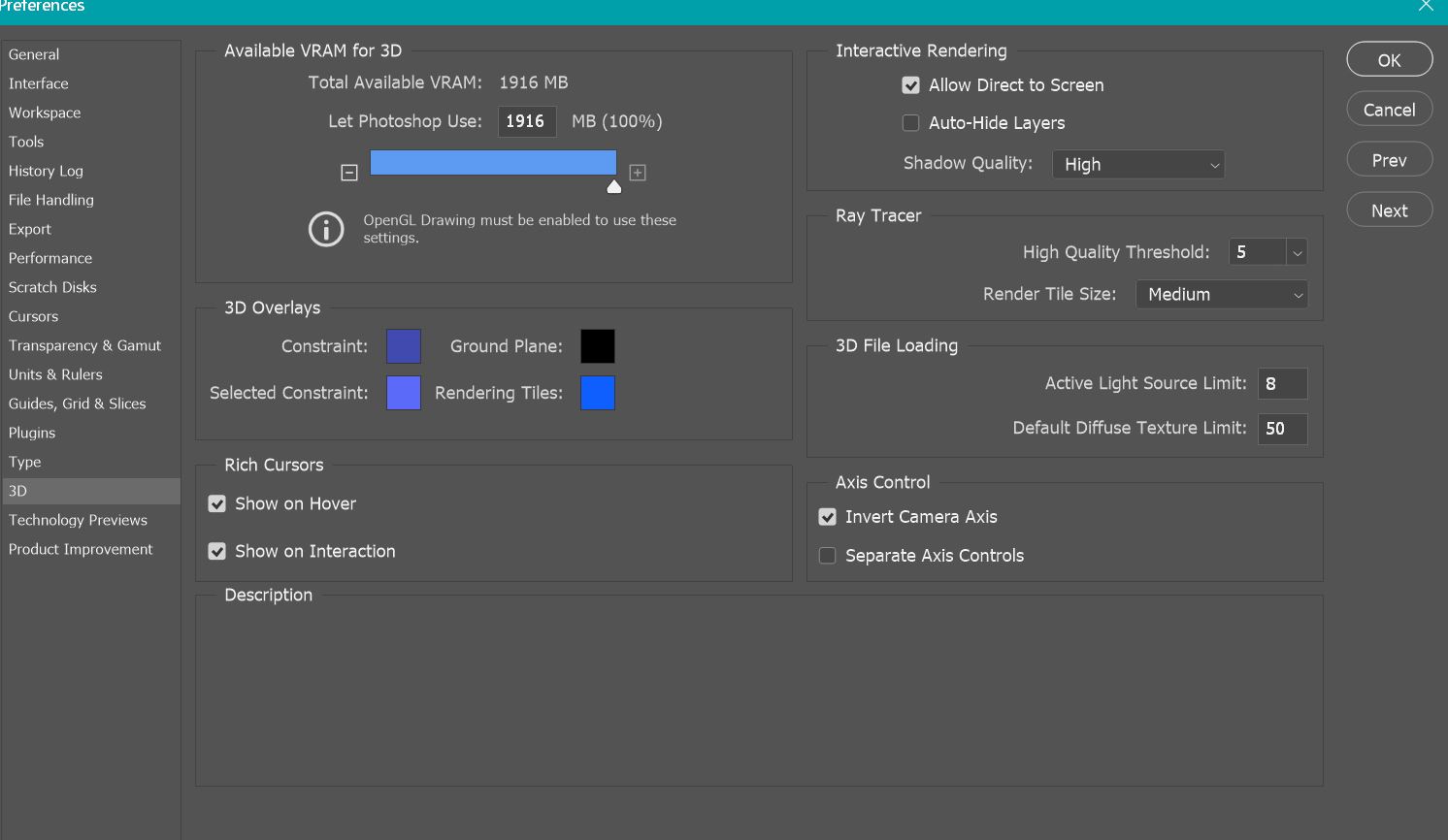Click the Prev button

point(1390,160)
